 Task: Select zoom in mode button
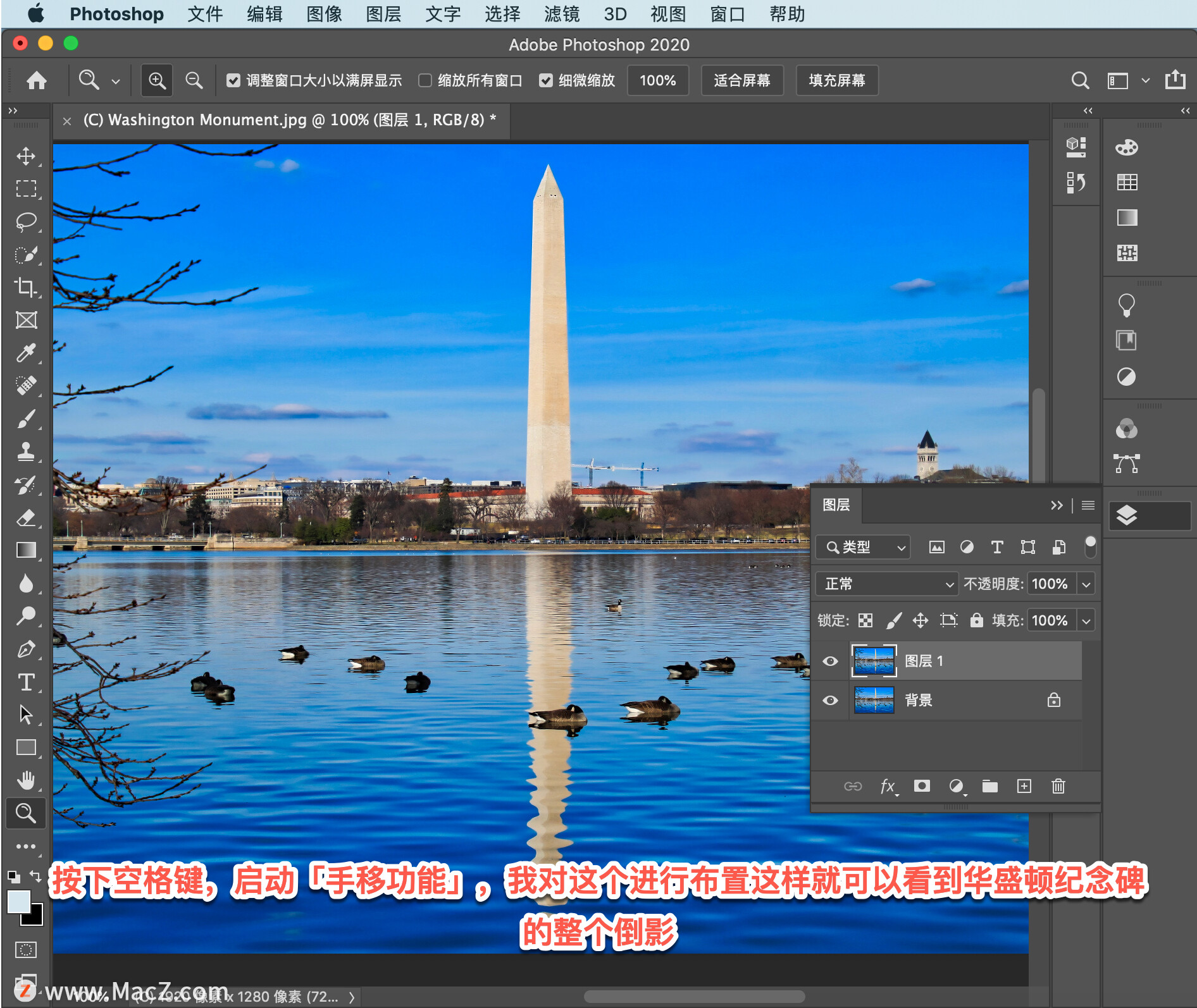point(157,80)
